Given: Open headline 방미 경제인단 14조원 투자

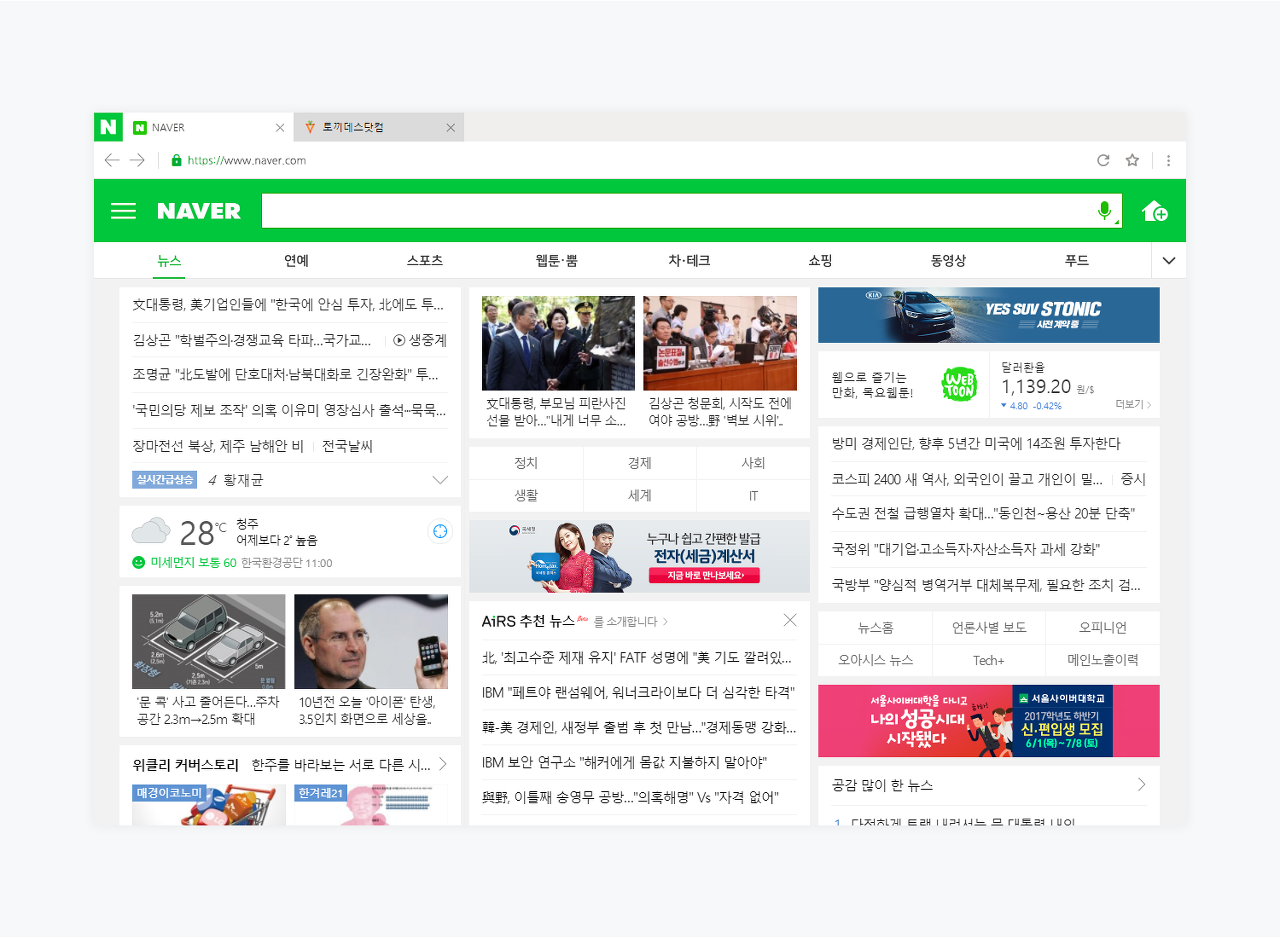Looking at the screenshot, I should (976, 443).
